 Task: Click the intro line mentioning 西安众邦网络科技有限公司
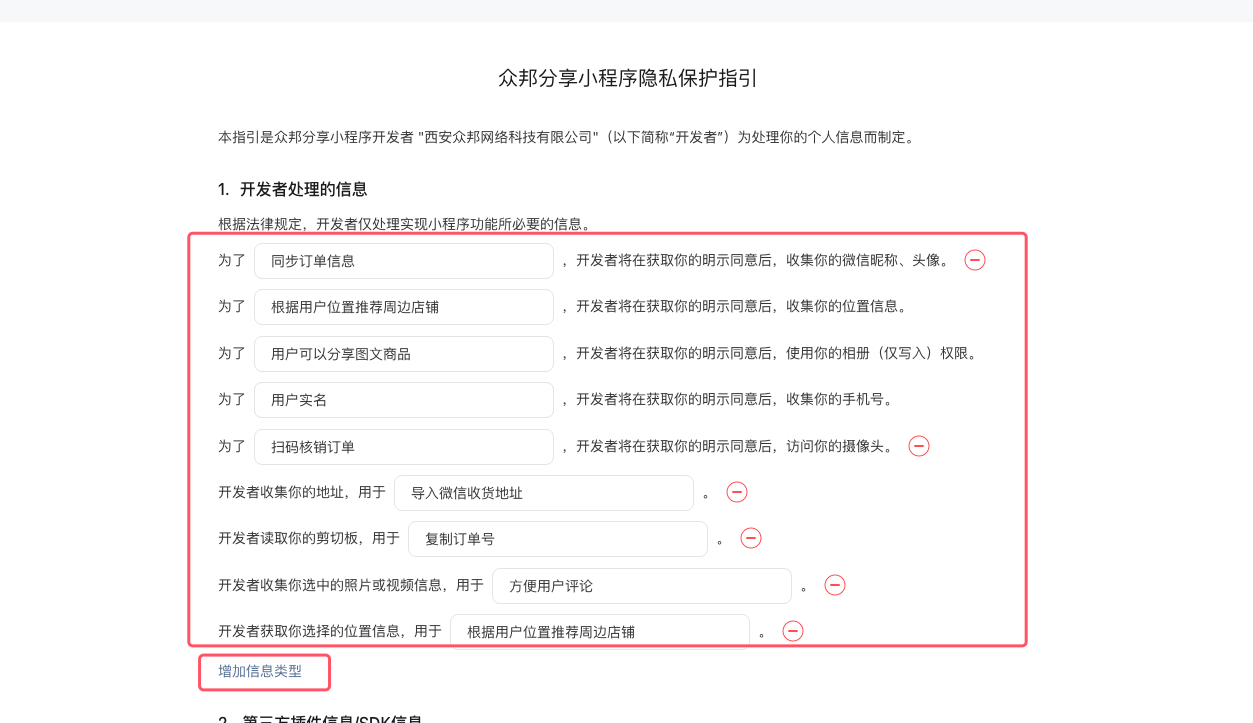point(566,137)
